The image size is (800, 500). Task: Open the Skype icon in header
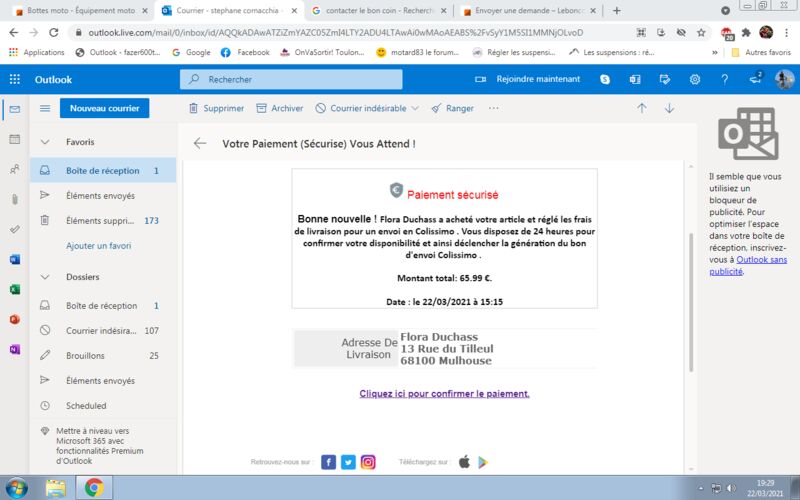point(605,79)
